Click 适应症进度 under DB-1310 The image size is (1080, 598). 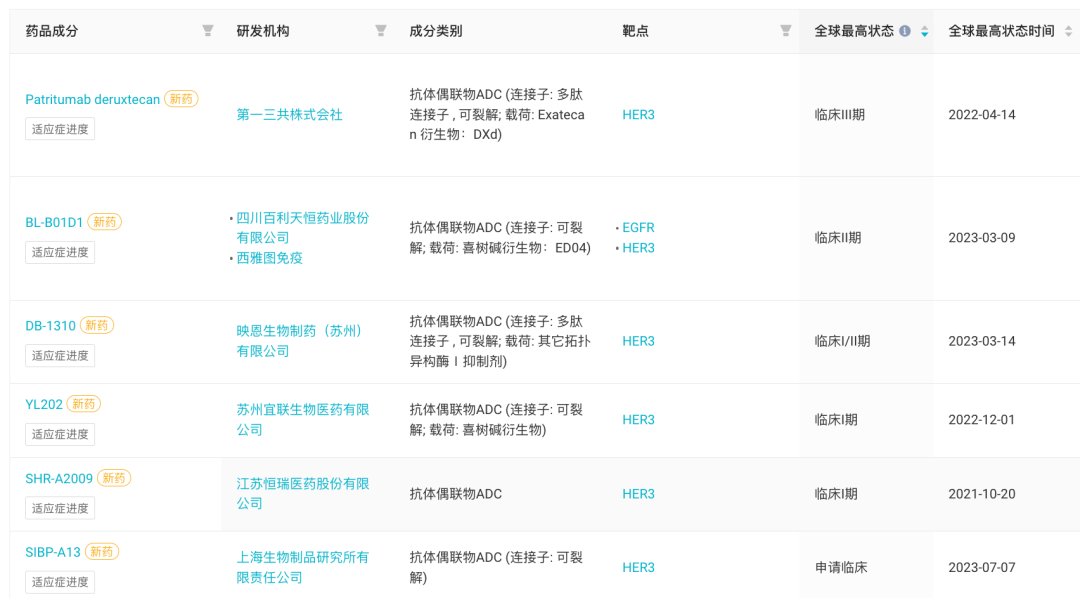coord(60,355)
